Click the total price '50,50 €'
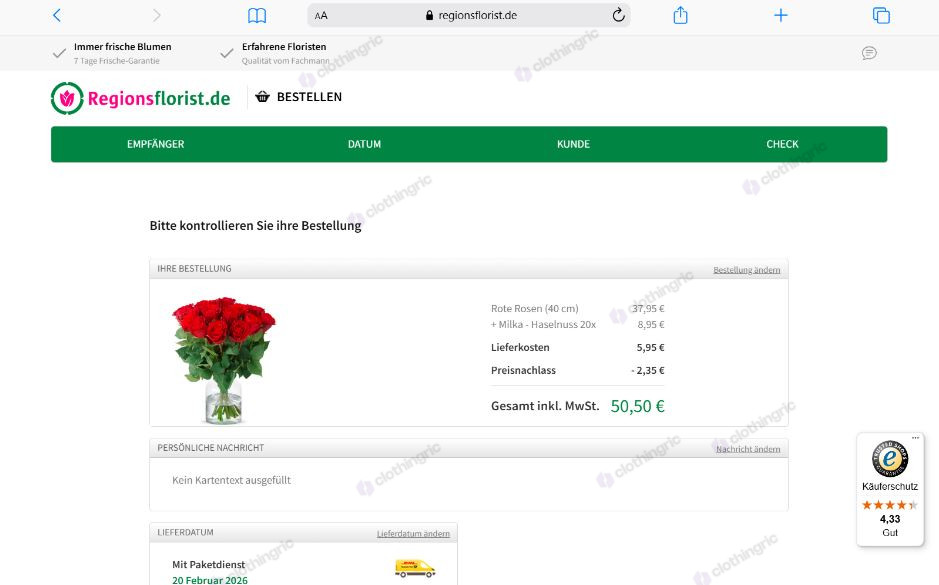Screen dimensions: 939x585 click(x=637, y=407)
